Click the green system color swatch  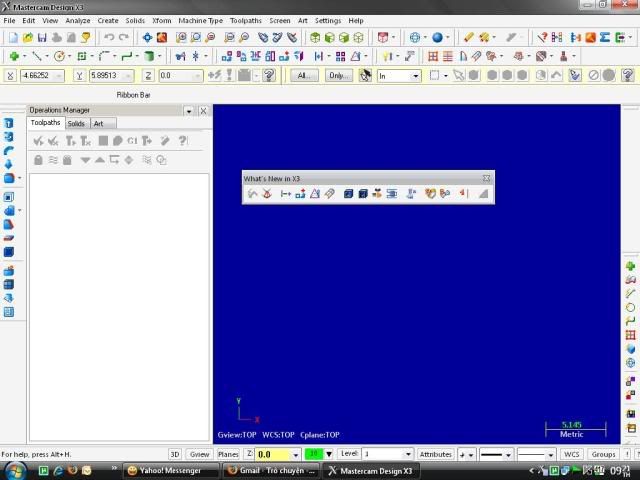click(x=314, y=454)
